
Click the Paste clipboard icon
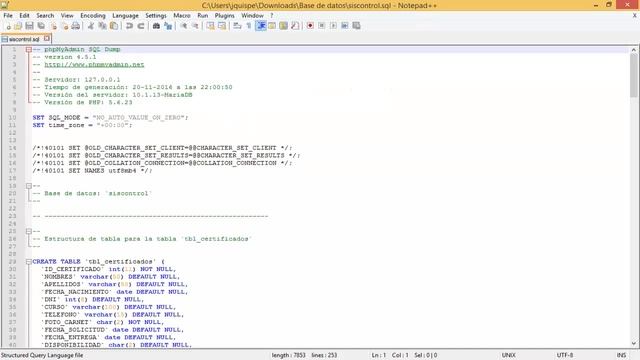(x=114, y=26)
